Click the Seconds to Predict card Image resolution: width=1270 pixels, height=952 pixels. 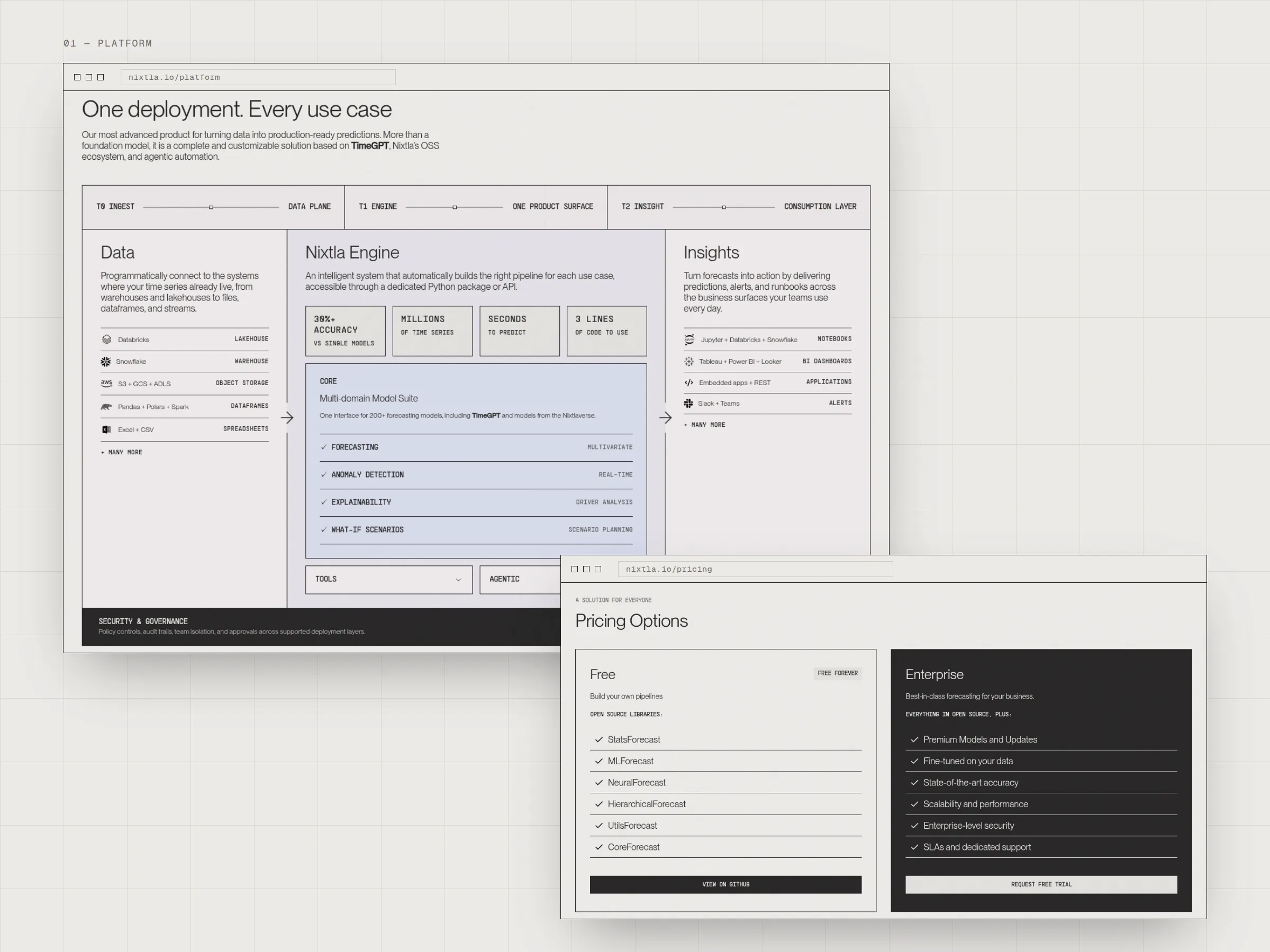point(520,331)
